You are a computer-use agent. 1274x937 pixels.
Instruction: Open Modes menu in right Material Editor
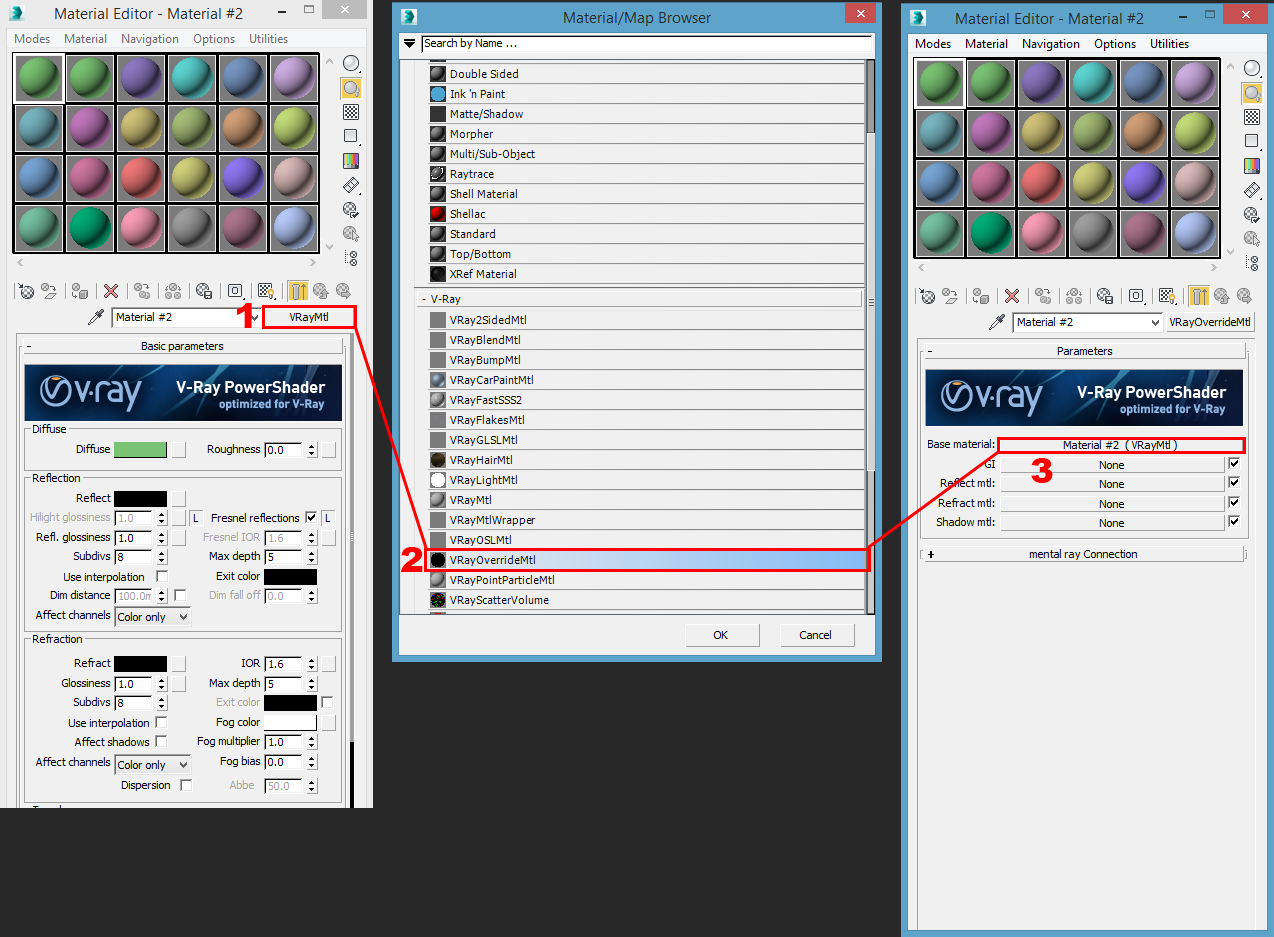[933, 44]
